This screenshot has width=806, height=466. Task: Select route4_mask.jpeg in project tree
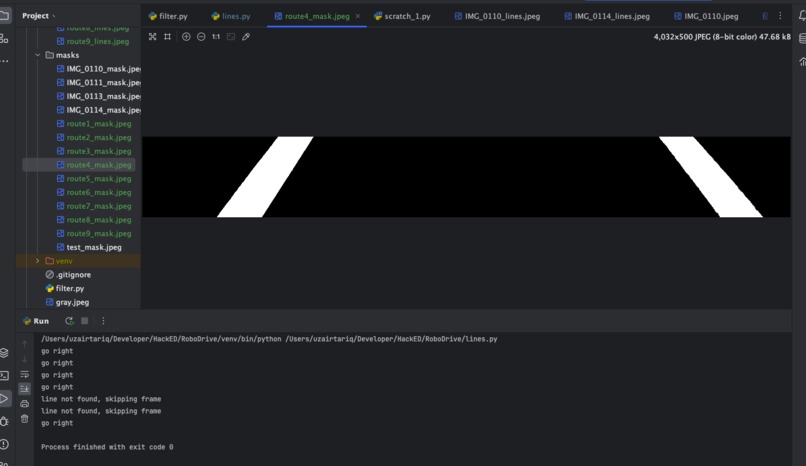coord(94,165)
